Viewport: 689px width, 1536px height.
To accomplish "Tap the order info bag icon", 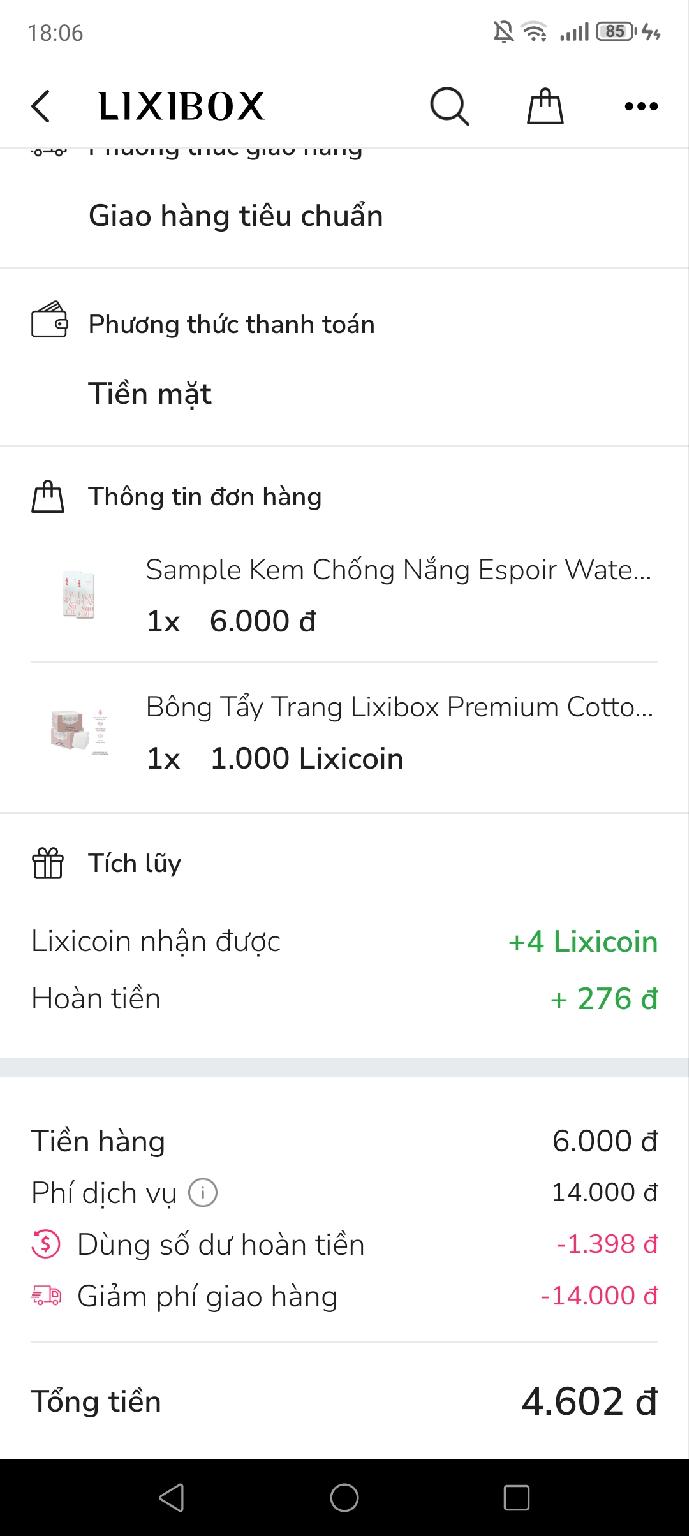I will point(48,497).
